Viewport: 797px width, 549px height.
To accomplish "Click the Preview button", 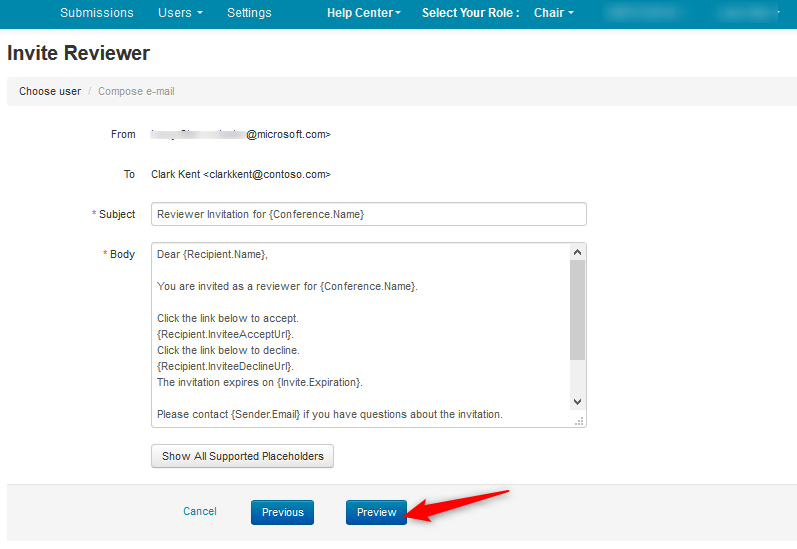I will tap(376, 512).
